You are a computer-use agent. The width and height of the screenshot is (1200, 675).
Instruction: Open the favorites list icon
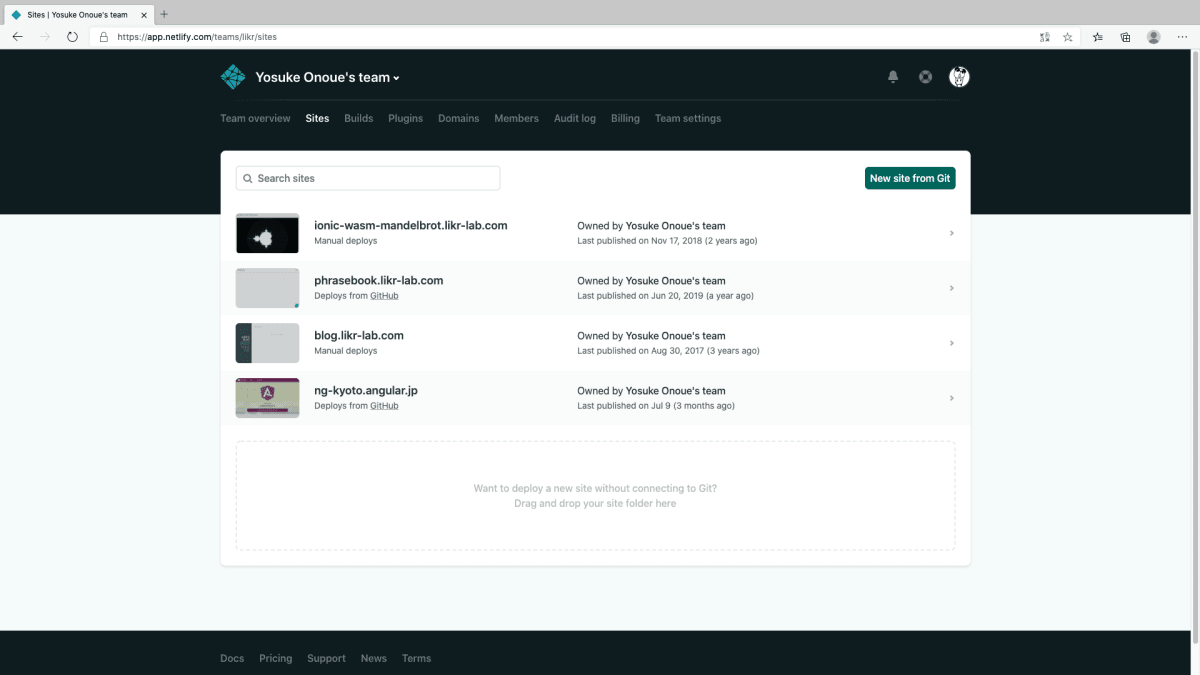coord(1098,37)
